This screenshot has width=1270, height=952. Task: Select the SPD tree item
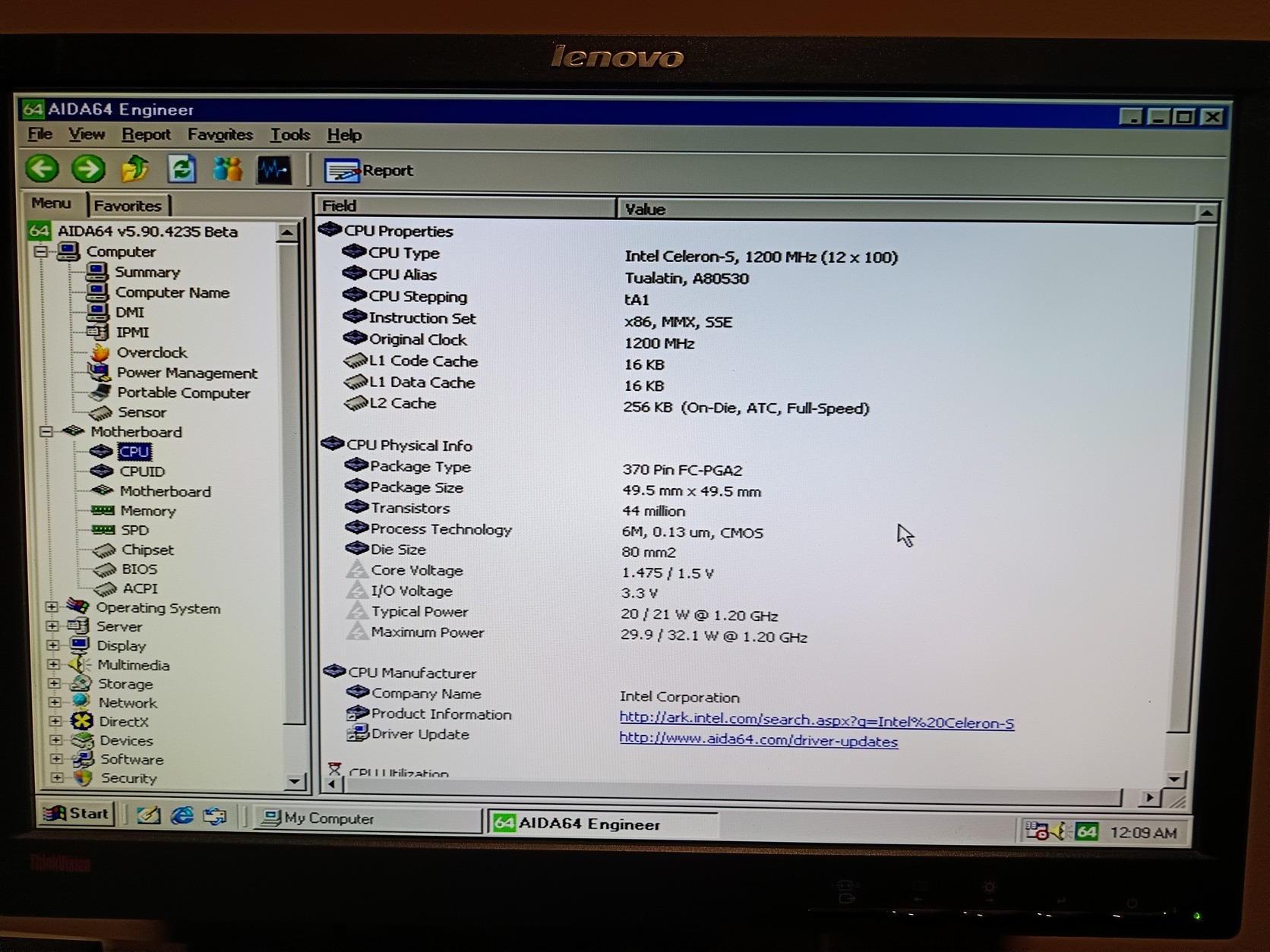(x=135, y=530)
